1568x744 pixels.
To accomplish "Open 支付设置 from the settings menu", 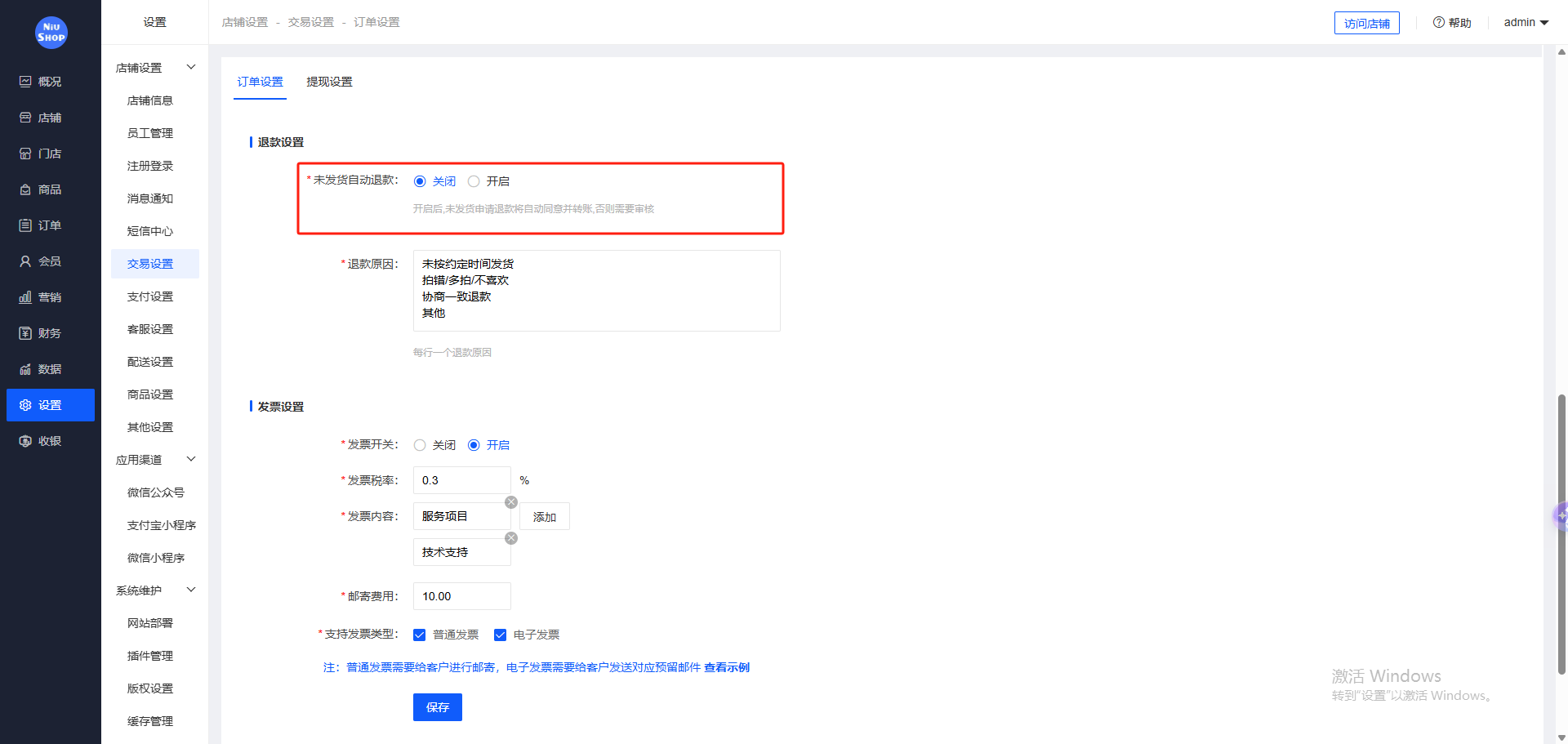I will point(149,296).
